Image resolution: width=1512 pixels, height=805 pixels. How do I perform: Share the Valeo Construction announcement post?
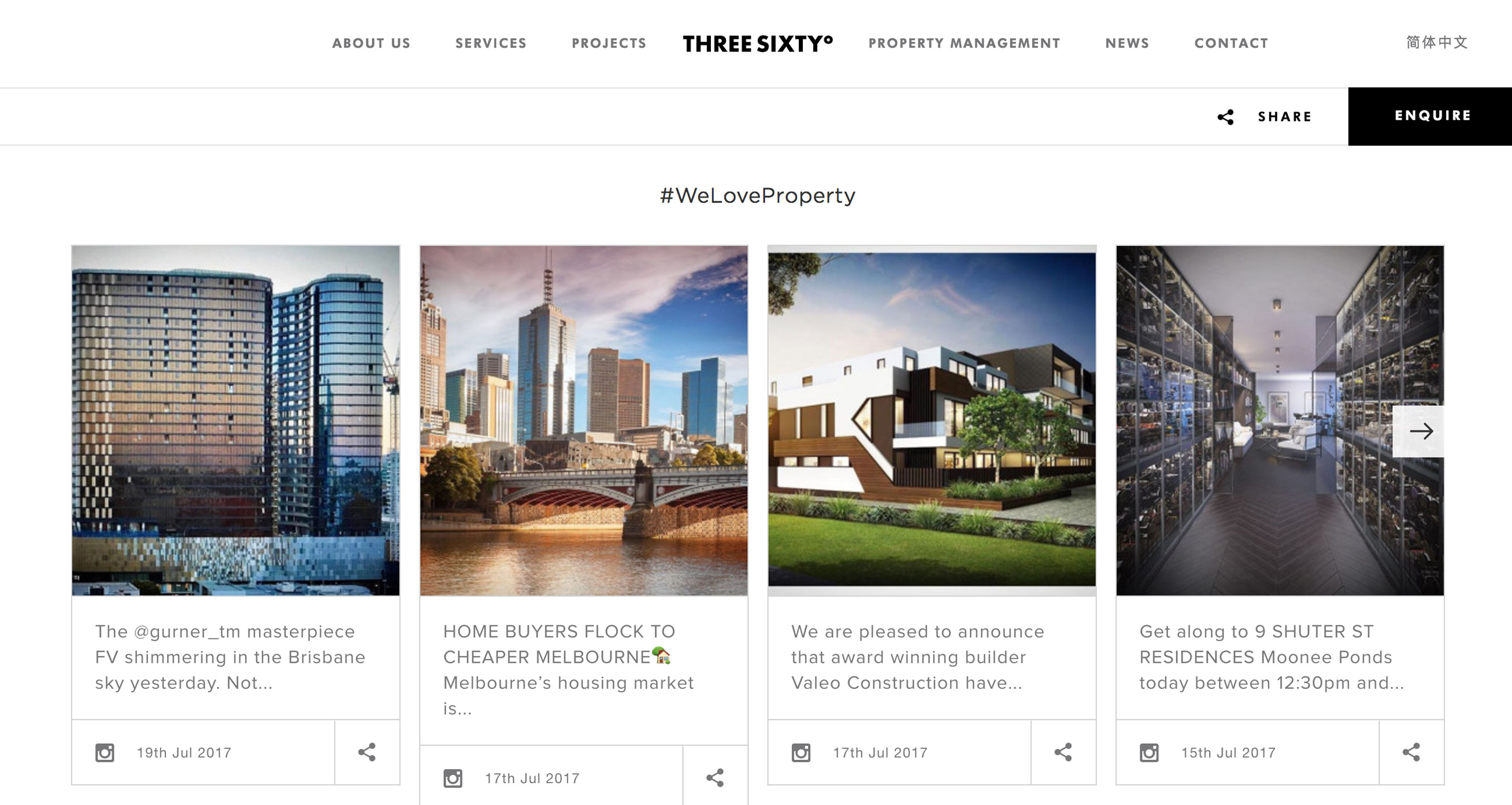click(1063, 752)
